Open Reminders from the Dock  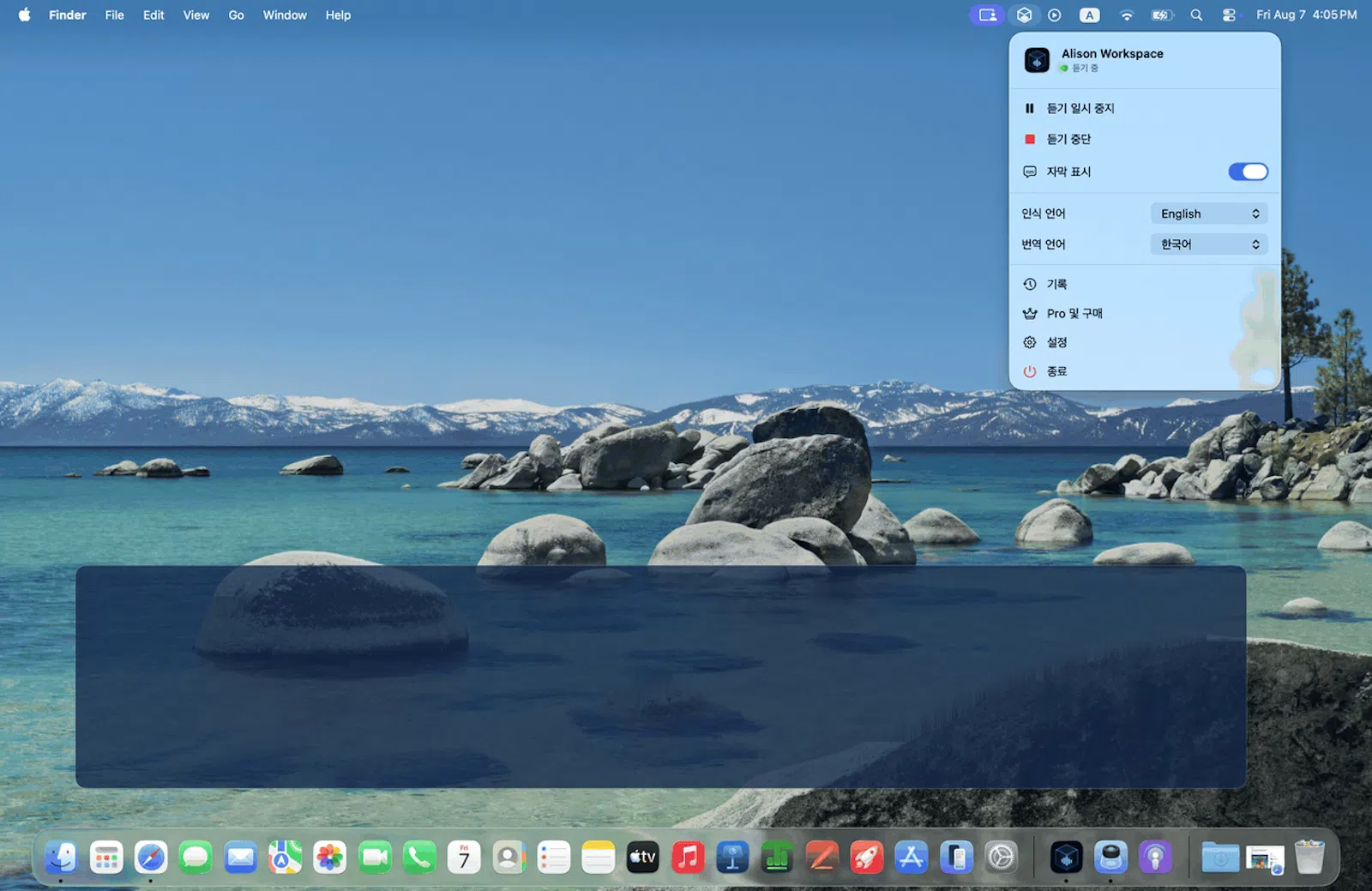[553, 857]
